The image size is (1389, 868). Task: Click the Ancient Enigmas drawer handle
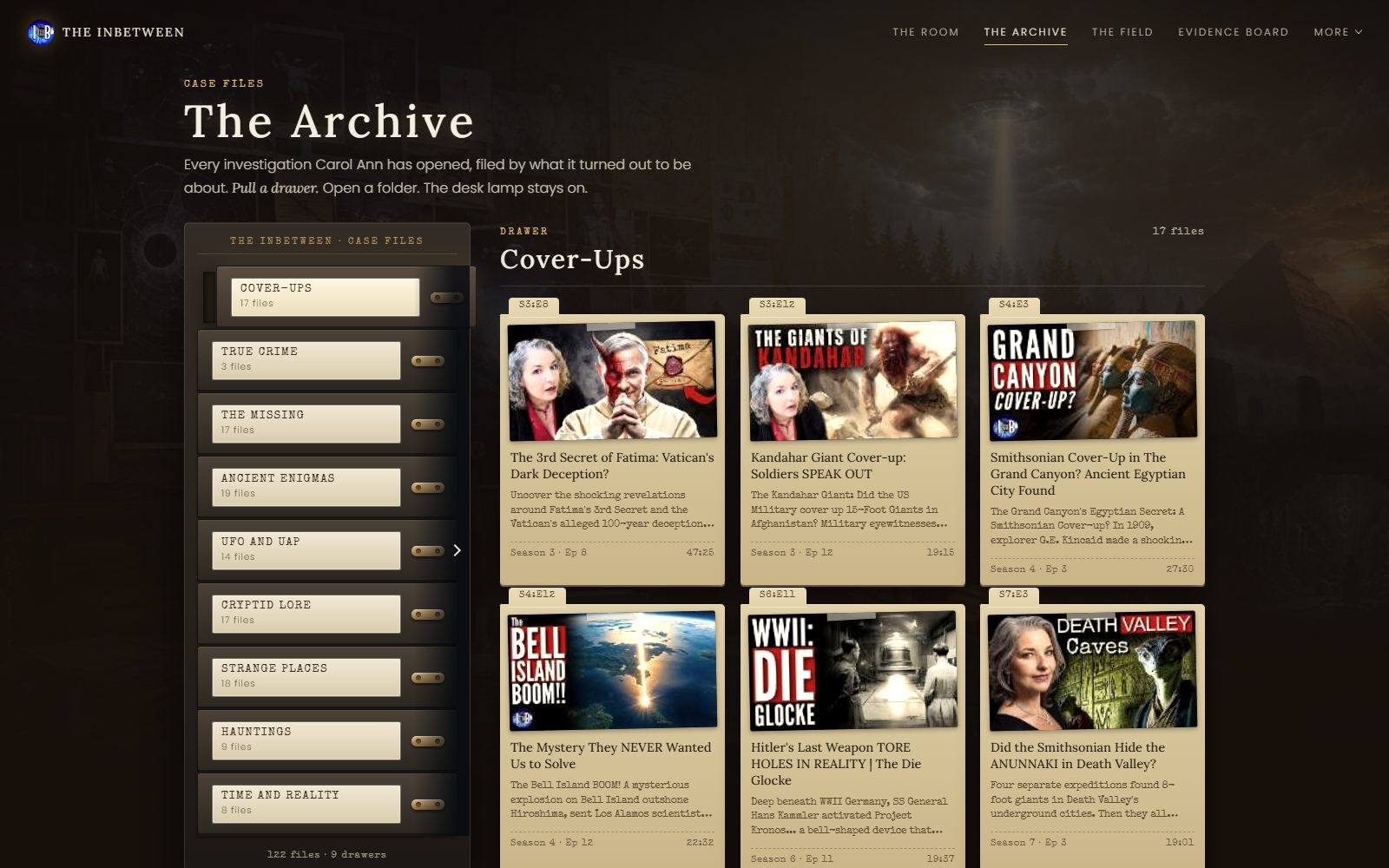(428, 488)
